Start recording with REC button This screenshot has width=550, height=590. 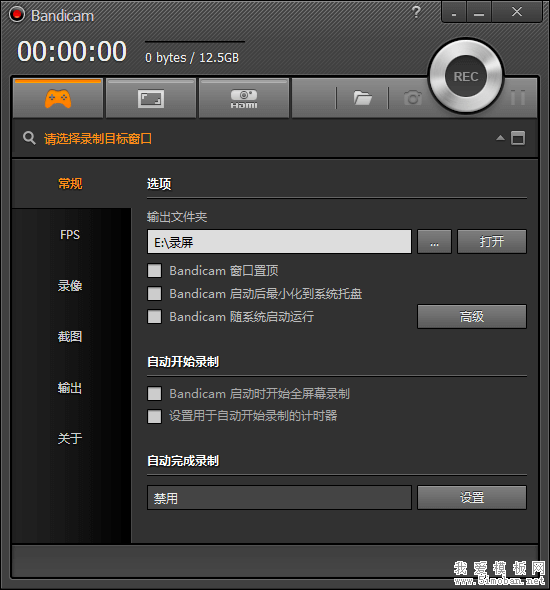pyautogui.click(x=466, y=76)
